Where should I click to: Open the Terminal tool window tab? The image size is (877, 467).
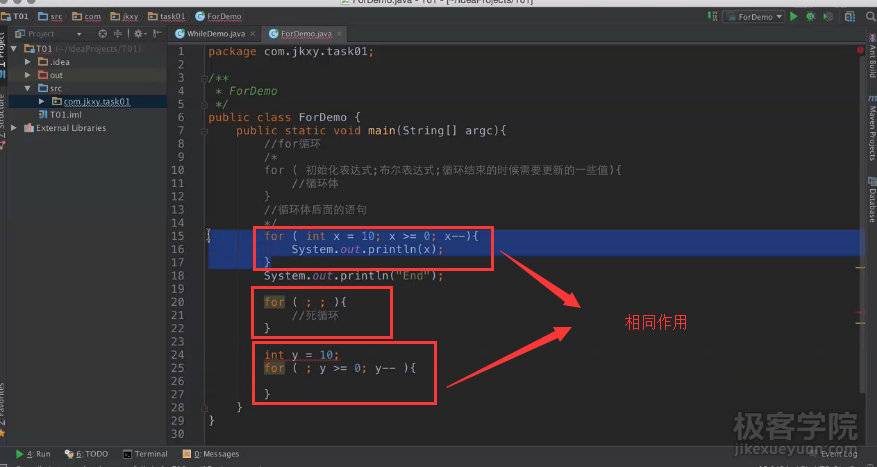pyautogui.click(x=145, y=454)
